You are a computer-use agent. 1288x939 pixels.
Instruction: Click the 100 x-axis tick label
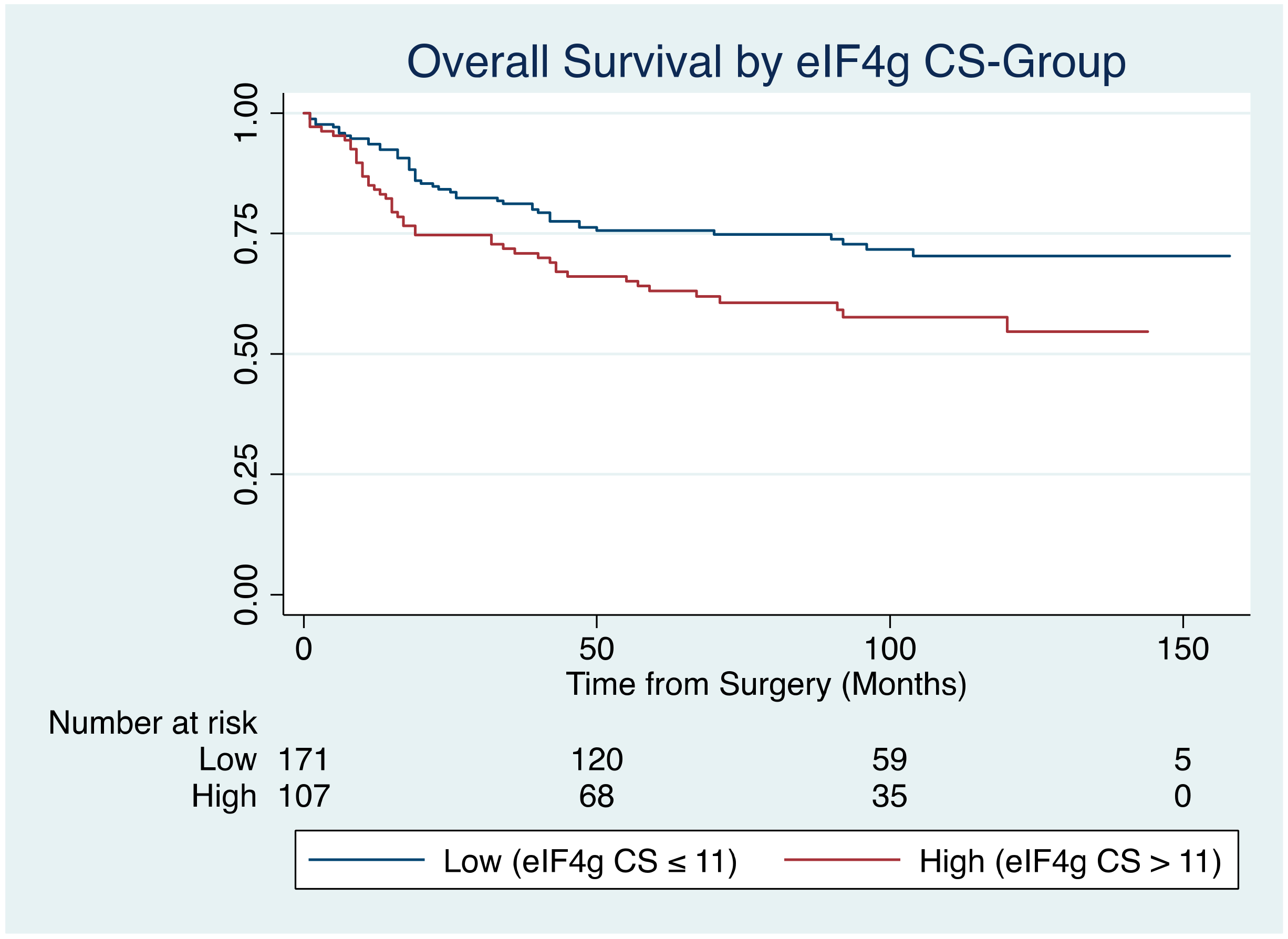coord(889,649)
